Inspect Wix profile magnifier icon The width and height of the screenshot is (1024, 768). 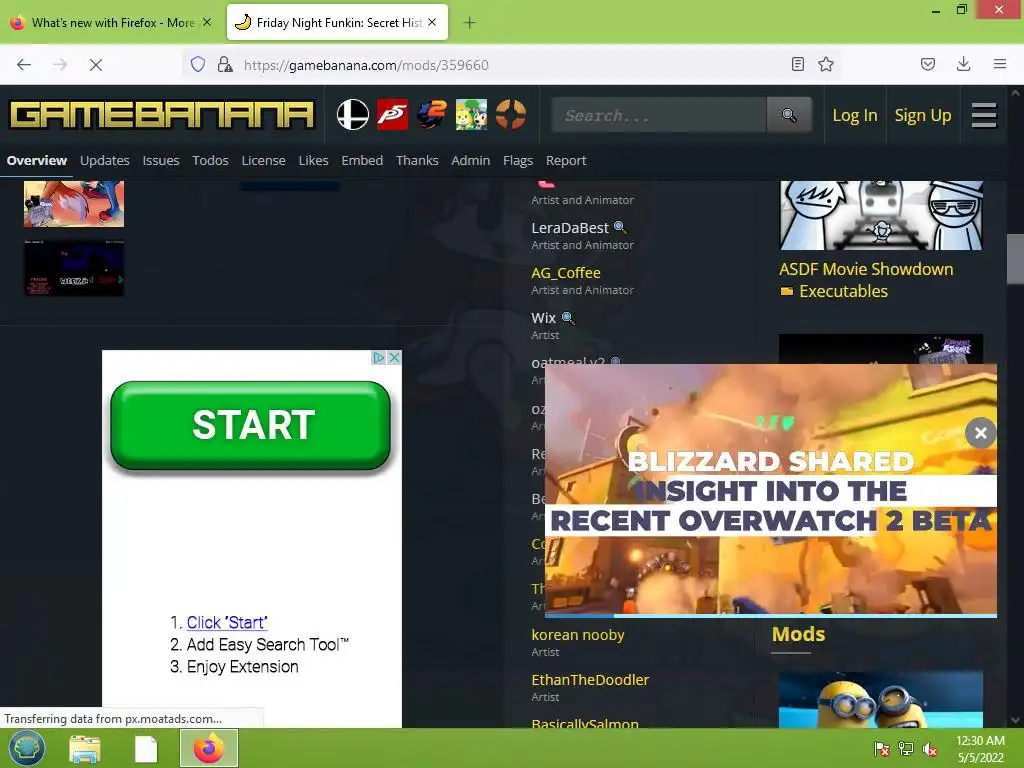coord(568,318)
